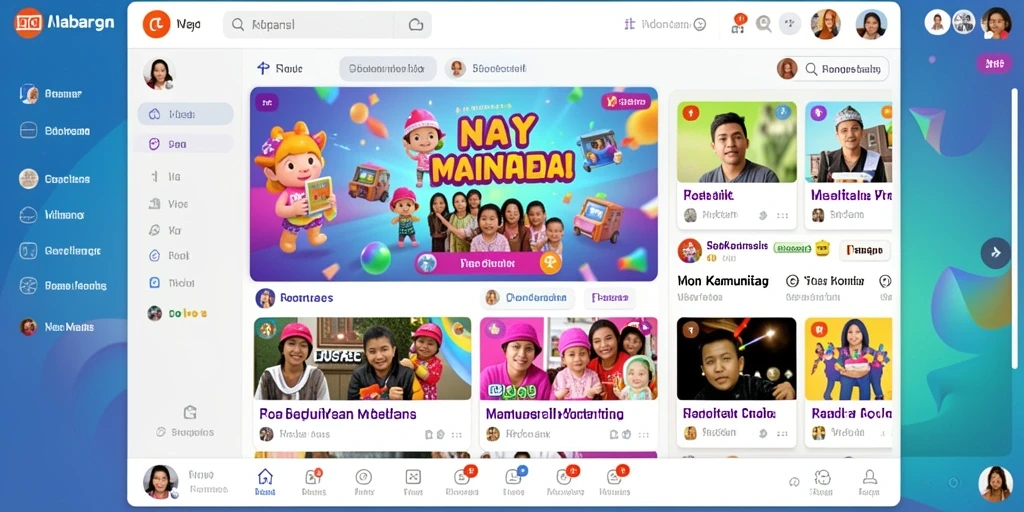Click the orange logo icon beside 'Nejo'
Viewport: 1024px width, 512px height.
(156, 24)
